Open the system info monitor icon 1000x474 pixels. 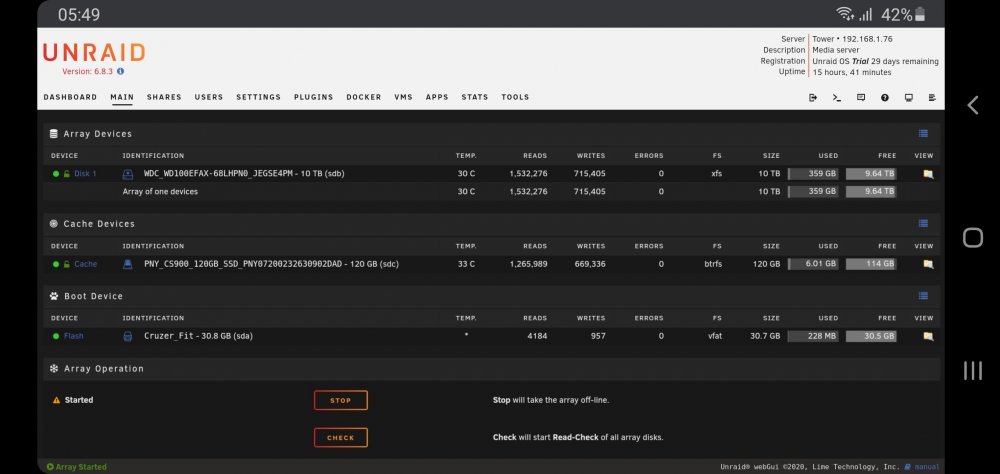point(909,98)
